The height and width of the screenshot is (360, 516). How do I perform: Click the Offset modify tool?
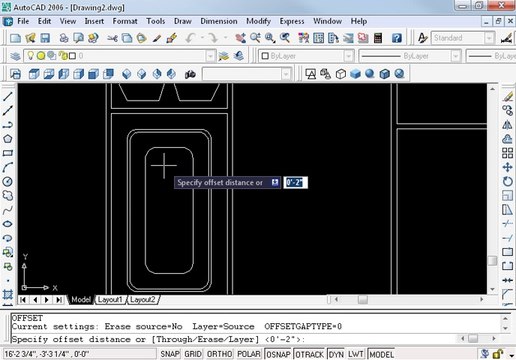coord(507,139)
